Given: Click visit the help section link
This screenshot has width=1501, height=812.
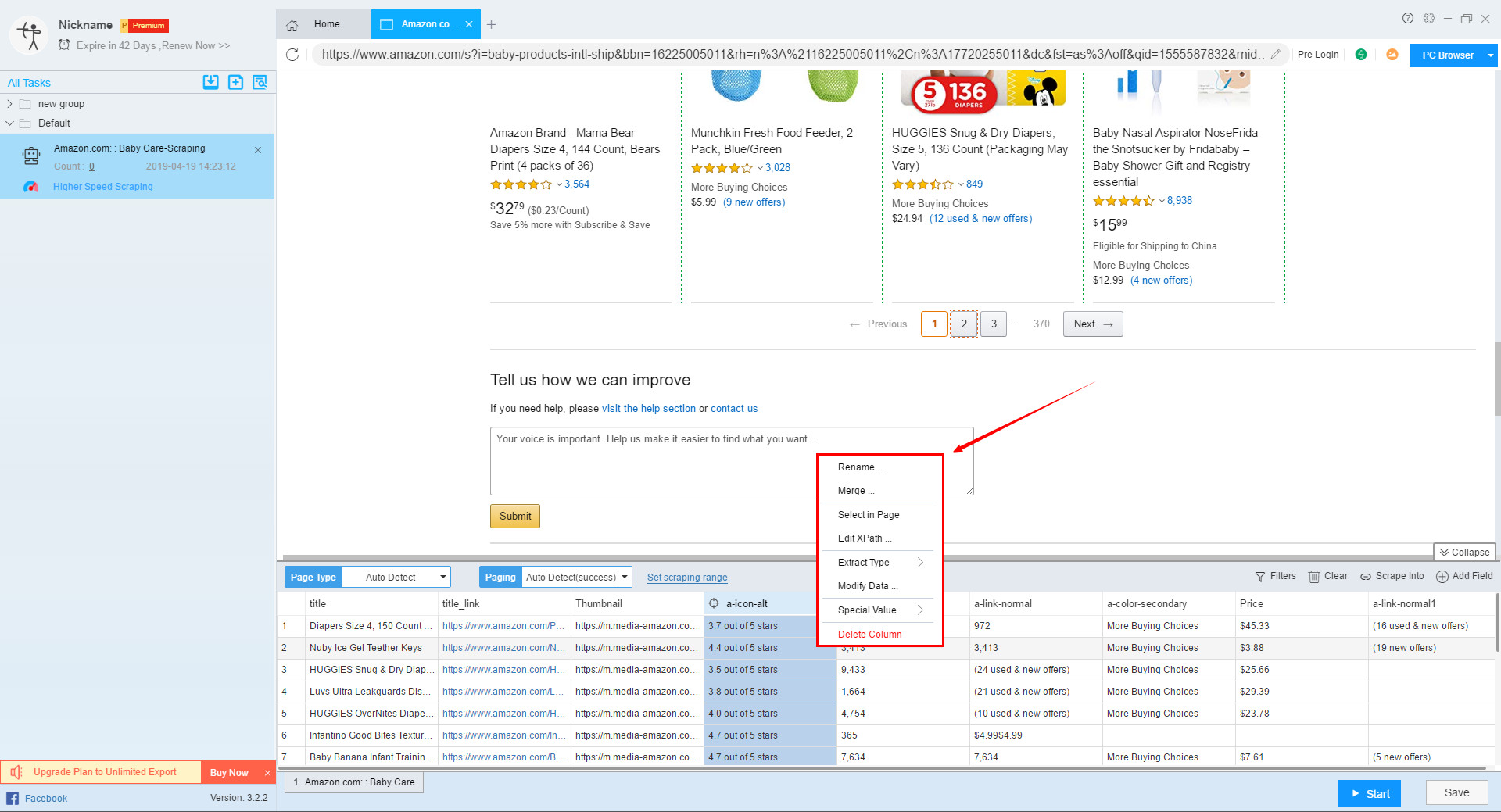Looking at the screenshot, I should pos(649,409).
